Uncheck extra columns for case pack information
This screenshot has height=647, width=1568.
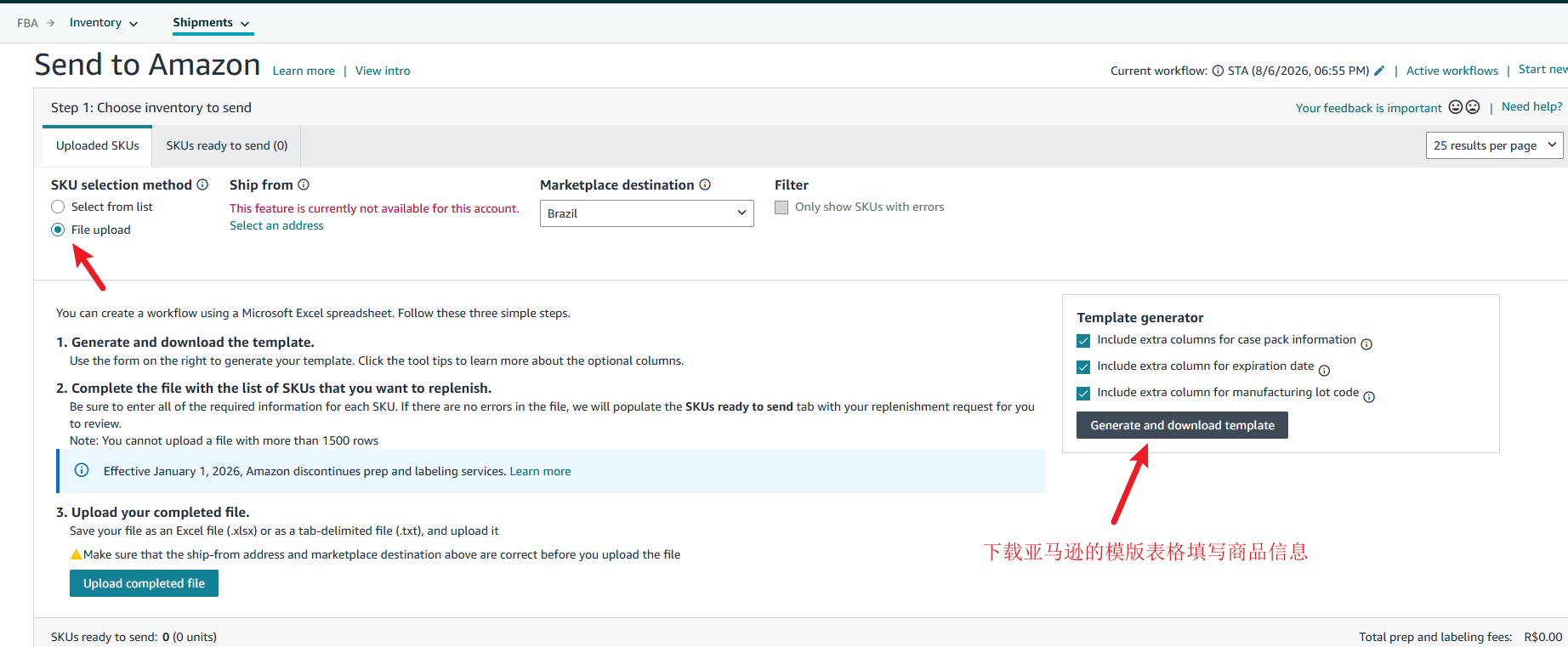click(x=1083, y=341)
